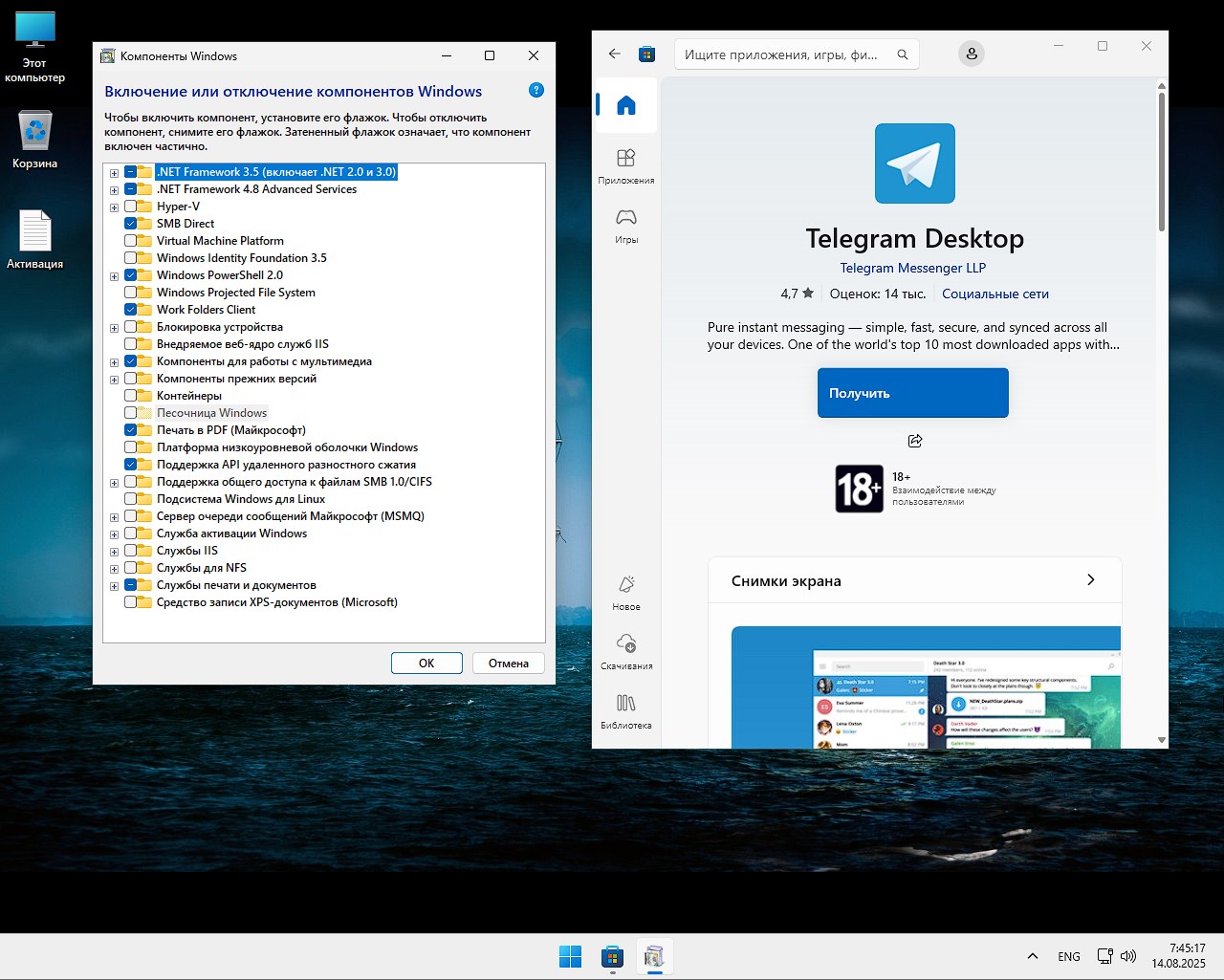Click the 4,7 star rating
1224x980 pixels.
pyautogui.click(x=798, y=294)
